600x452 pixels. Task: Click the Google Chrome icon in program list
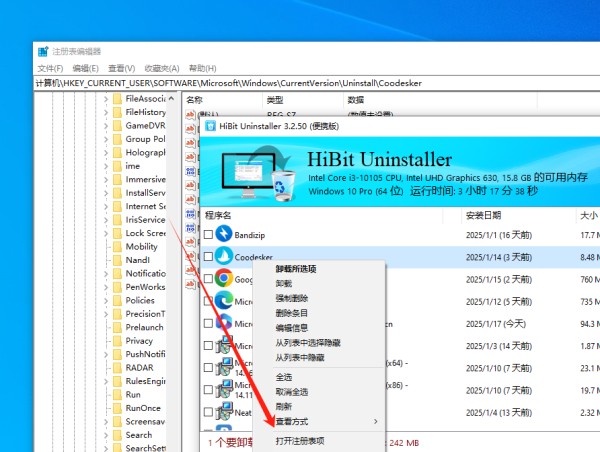click(x=224, y=278)
